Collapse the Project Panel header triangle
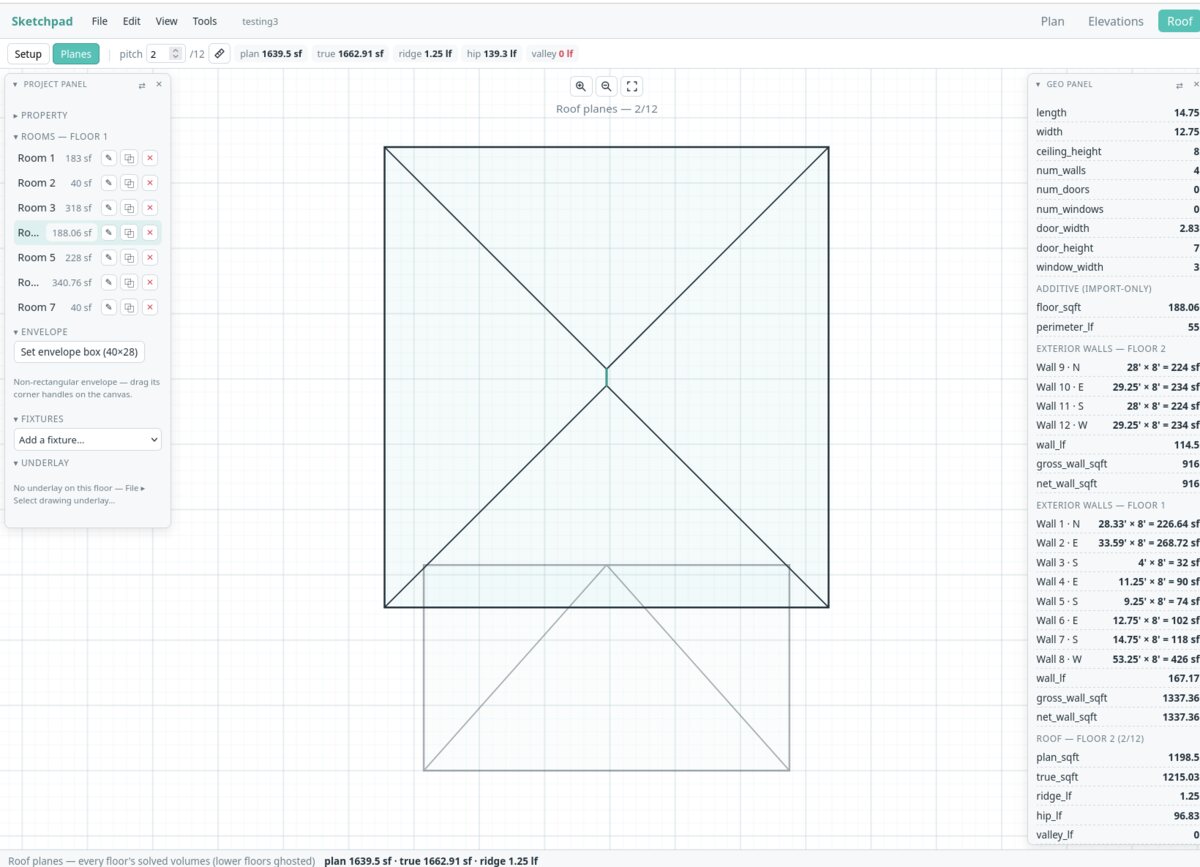Viewport: 1200px width, 867px height. click(x=16, y=85)
